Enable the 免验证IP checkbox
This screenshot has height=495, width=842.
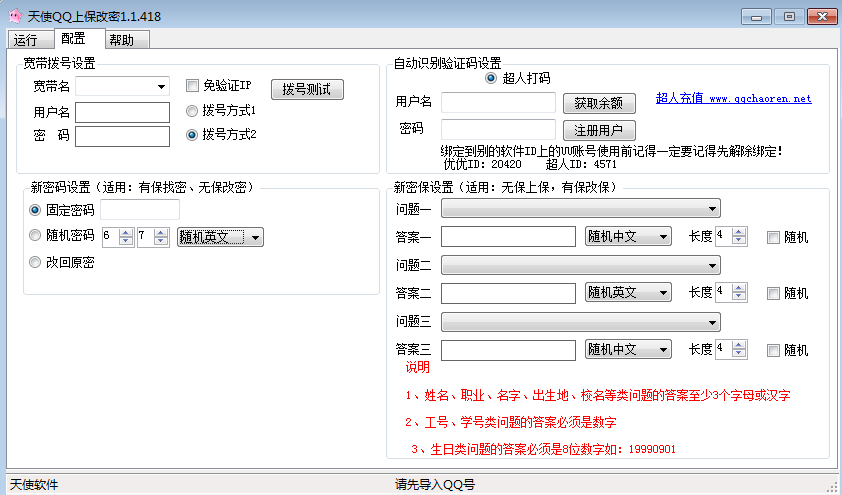pyautogui.click(x=193, y=86)
